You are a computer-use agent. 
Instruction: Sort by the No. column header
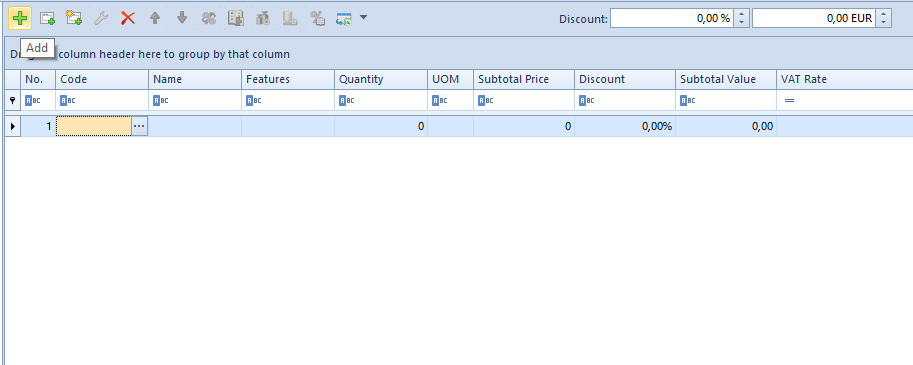point(38,79)
